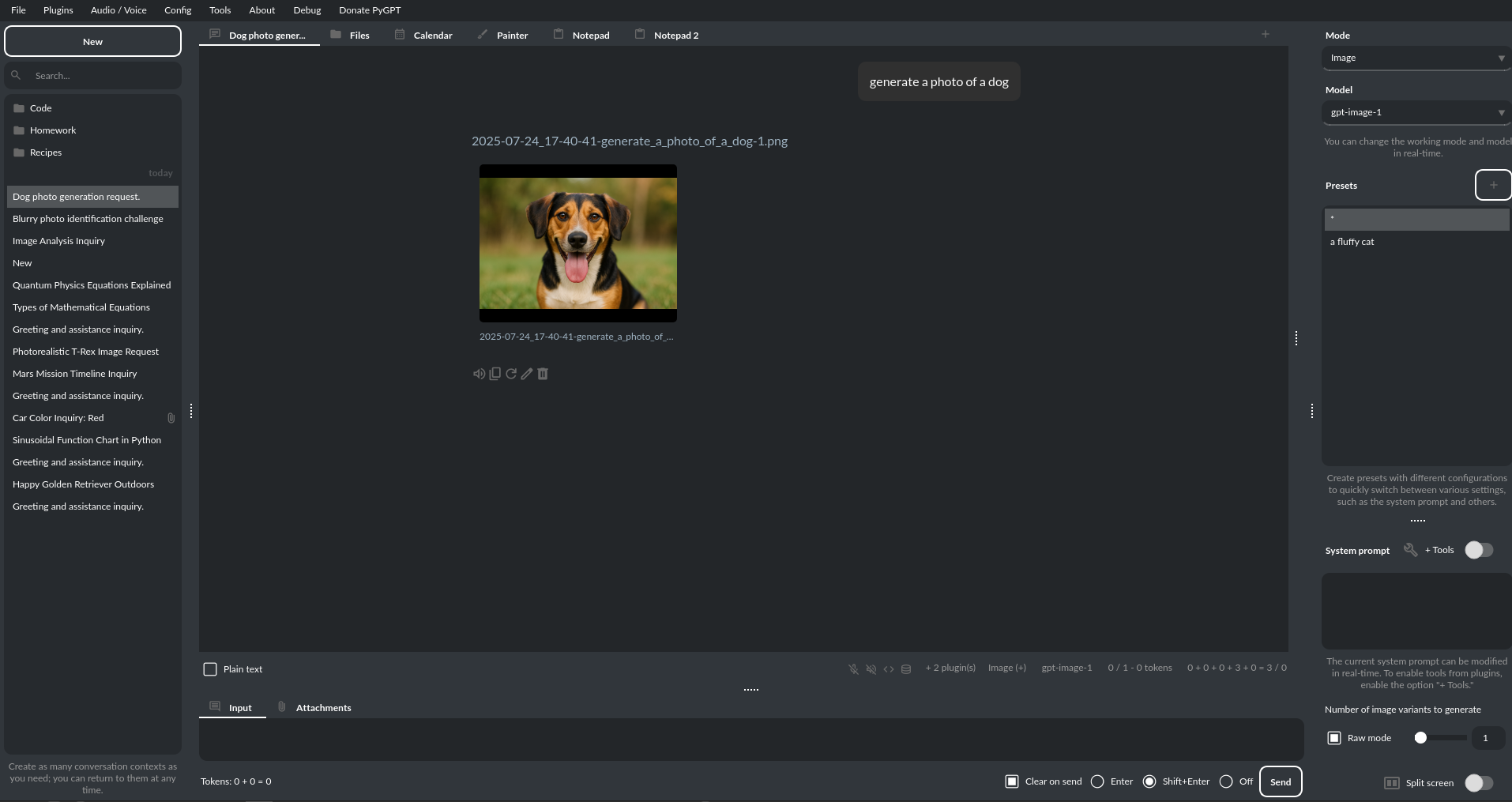Viewport: 1512px width, 802px height.
Task: Click the muted microphone status icon
Action: click(853, 669)
